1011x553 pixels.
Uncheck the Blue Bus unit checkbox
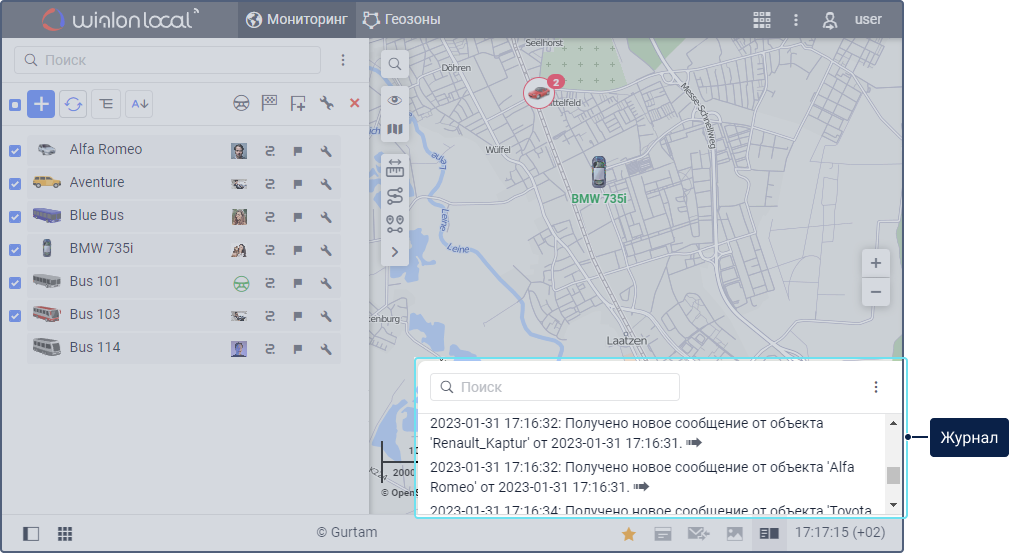[15, 217]
